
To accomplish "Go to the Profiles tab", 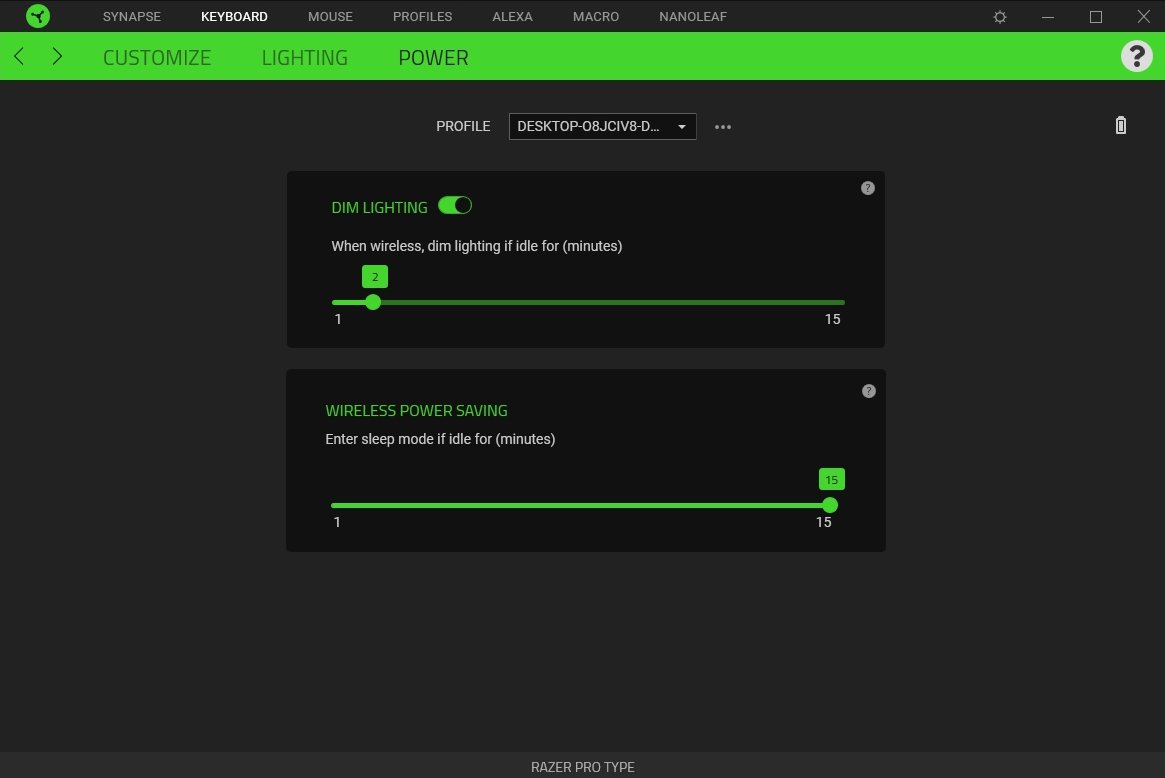I will (x=423, y=16).
